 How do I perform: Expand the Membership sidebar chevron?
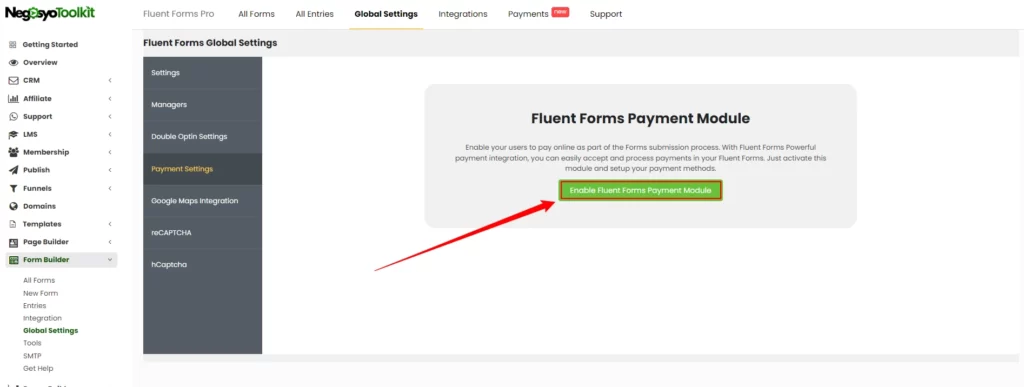coord(110,152)
